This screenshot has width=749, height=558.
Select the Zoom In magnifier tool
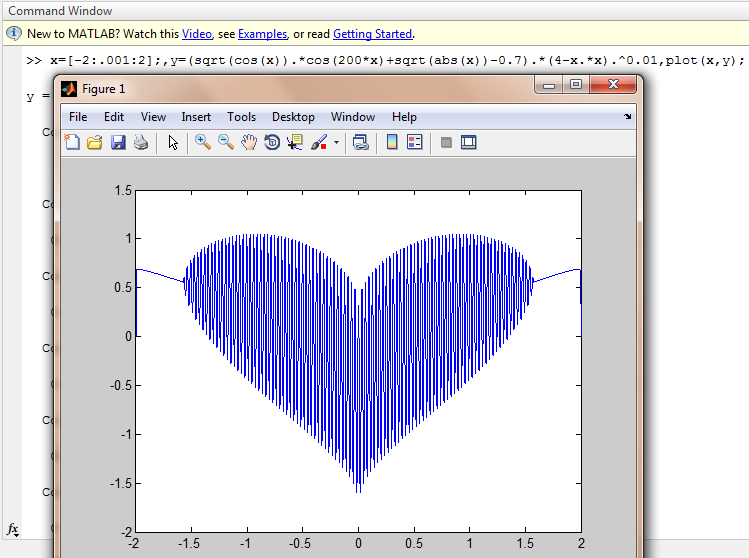[x=203, y=143]
